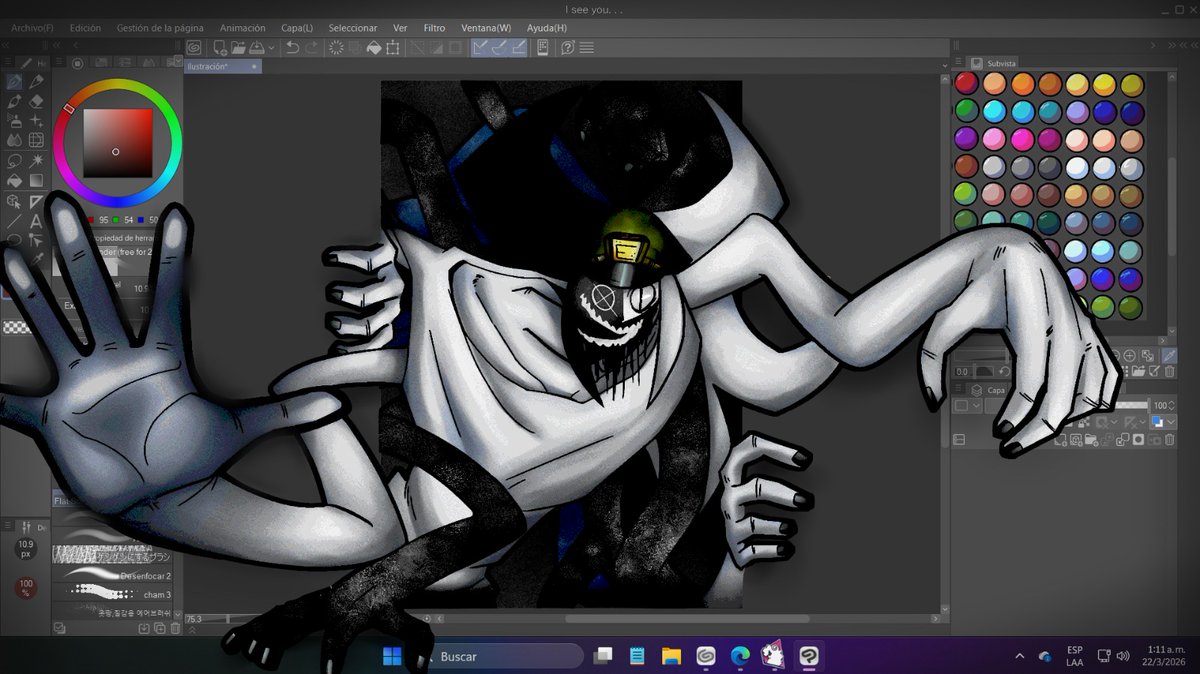Open the Archivo(F) menu
1200x674 pixels.
click(x=32, y=28)
